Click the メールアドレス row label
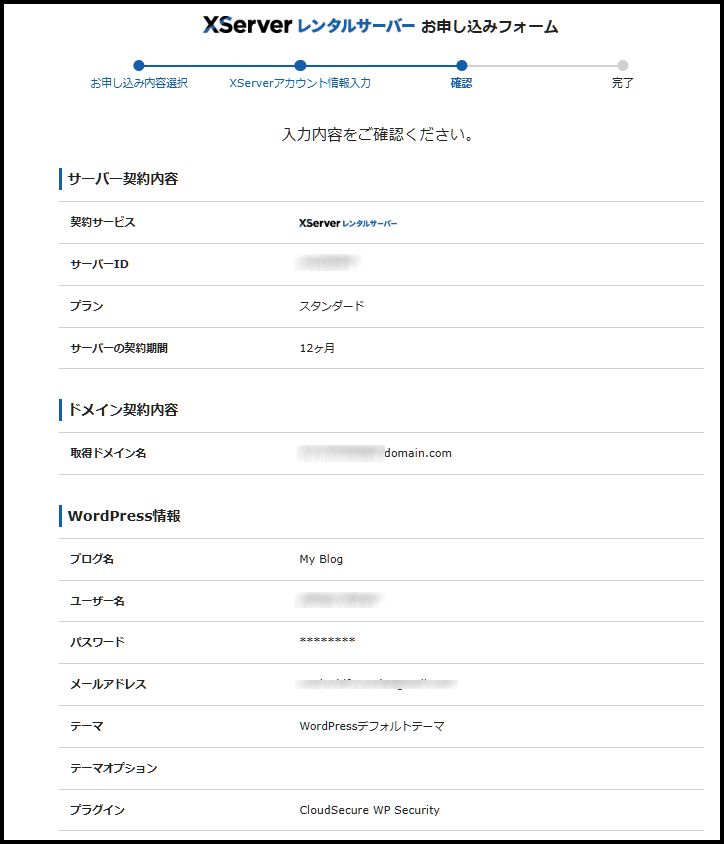 tap(108, 684)
